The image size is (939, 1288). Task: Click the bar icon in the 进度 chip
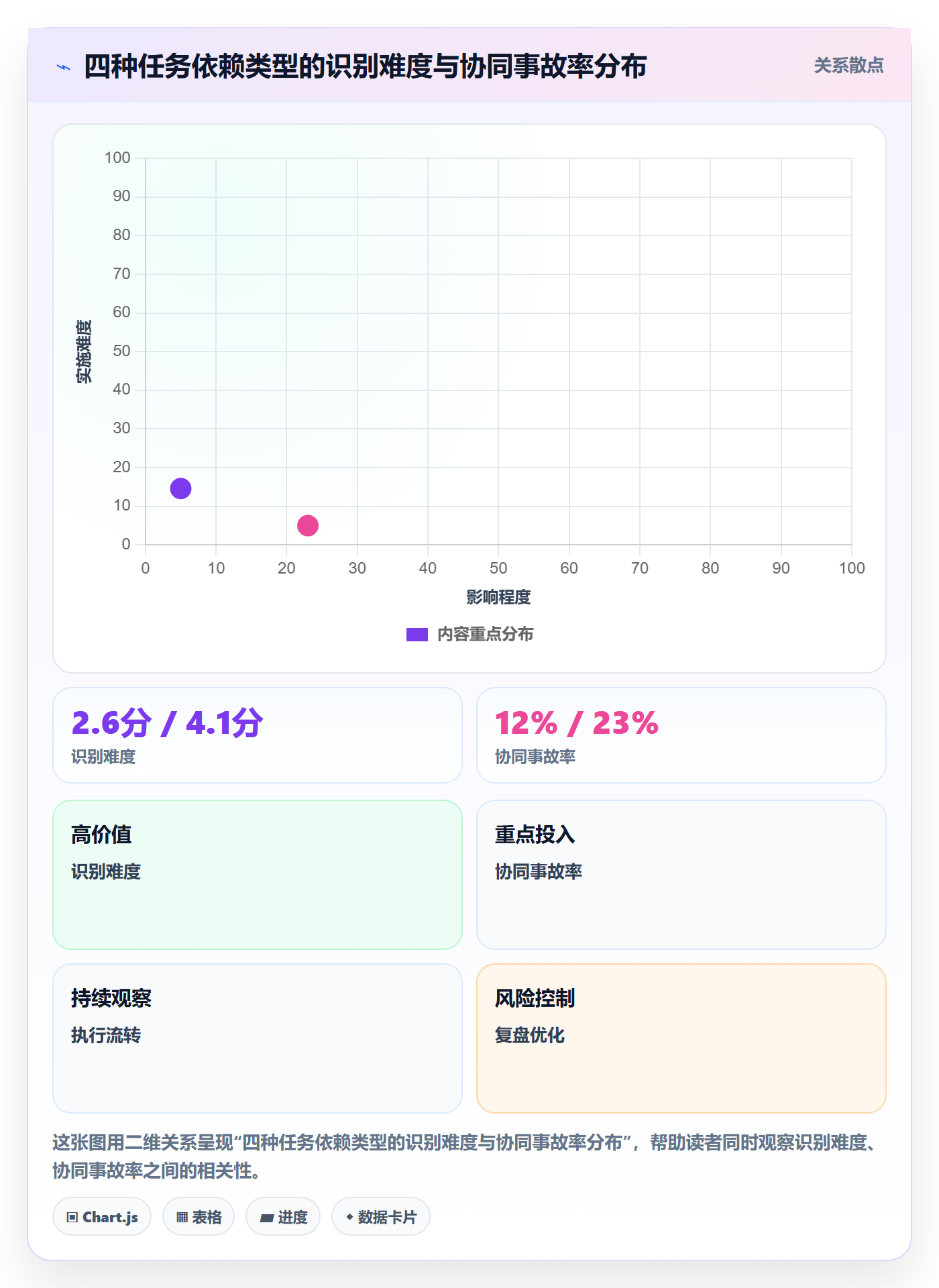pyautogui.click(x=266, y=1218)
